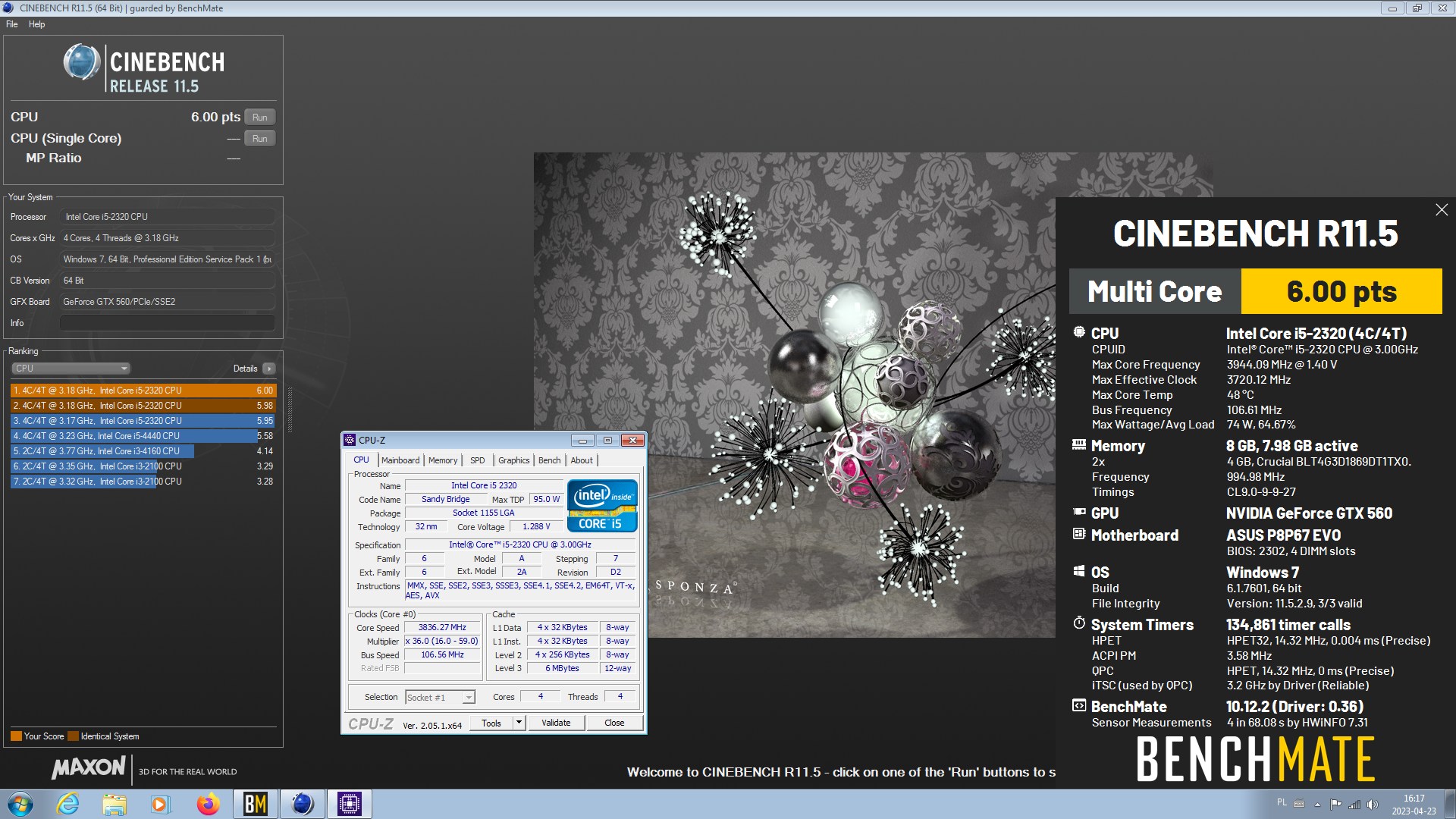1456x819 pixels.
Task: Click the Processor field Intel Core i5-2320
Action: pyautogui.click(x=167, y=217)
